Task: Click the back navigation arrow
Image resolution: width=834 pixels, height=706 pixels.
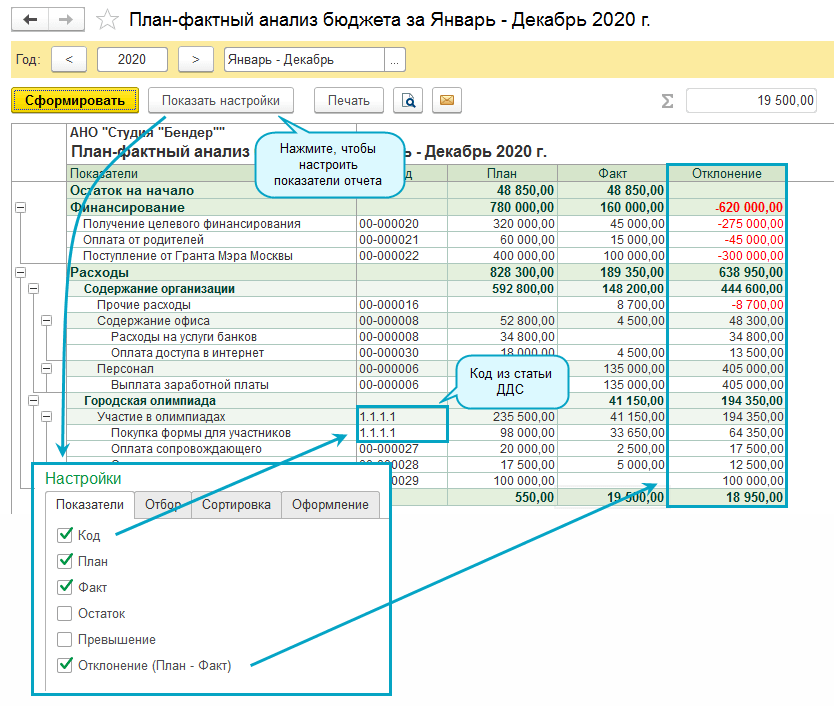Action: click(30, 20)
